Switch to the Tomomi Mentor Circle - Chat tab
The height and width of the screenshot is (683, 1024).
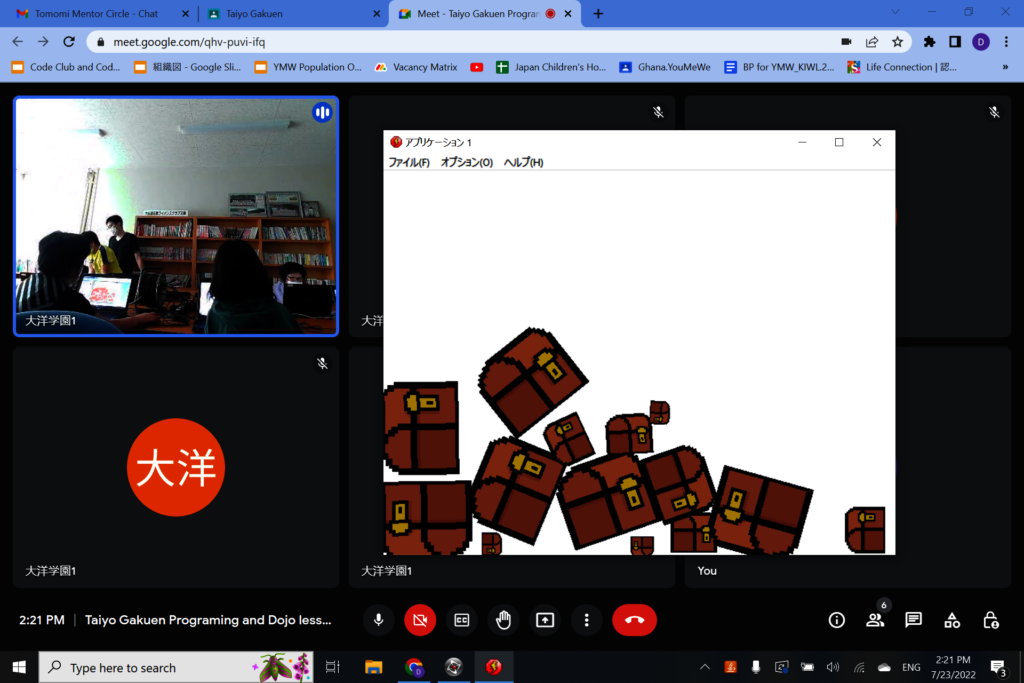(96, 14)
